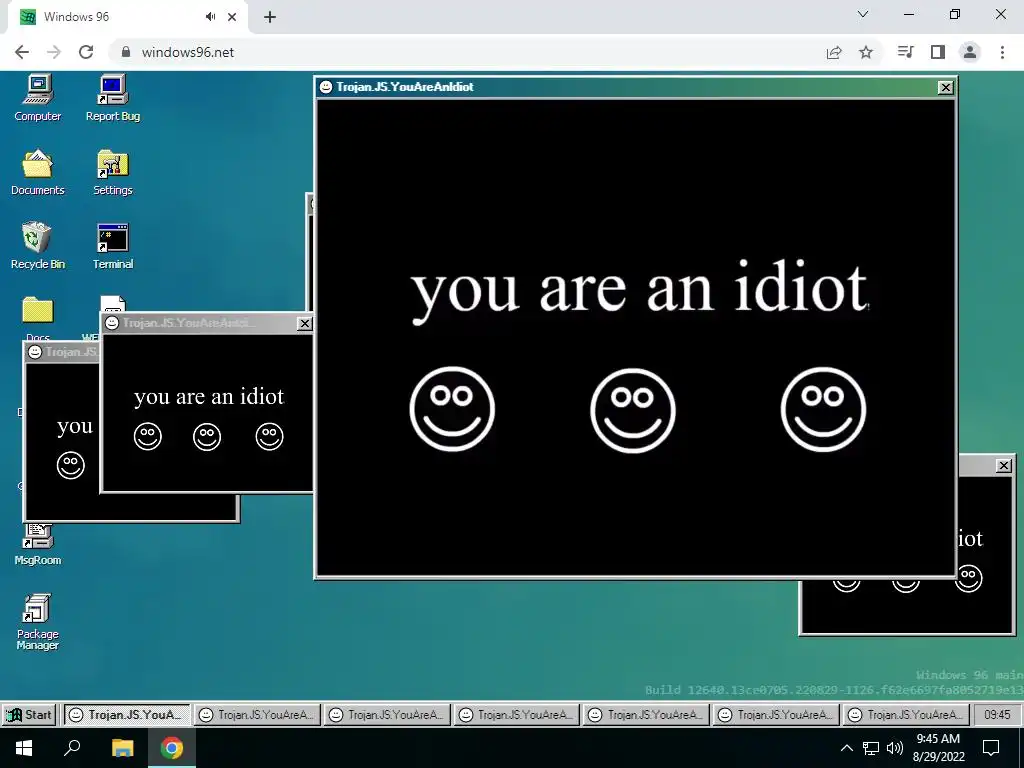Open a new Chrome tab

(x=270, y=17)
